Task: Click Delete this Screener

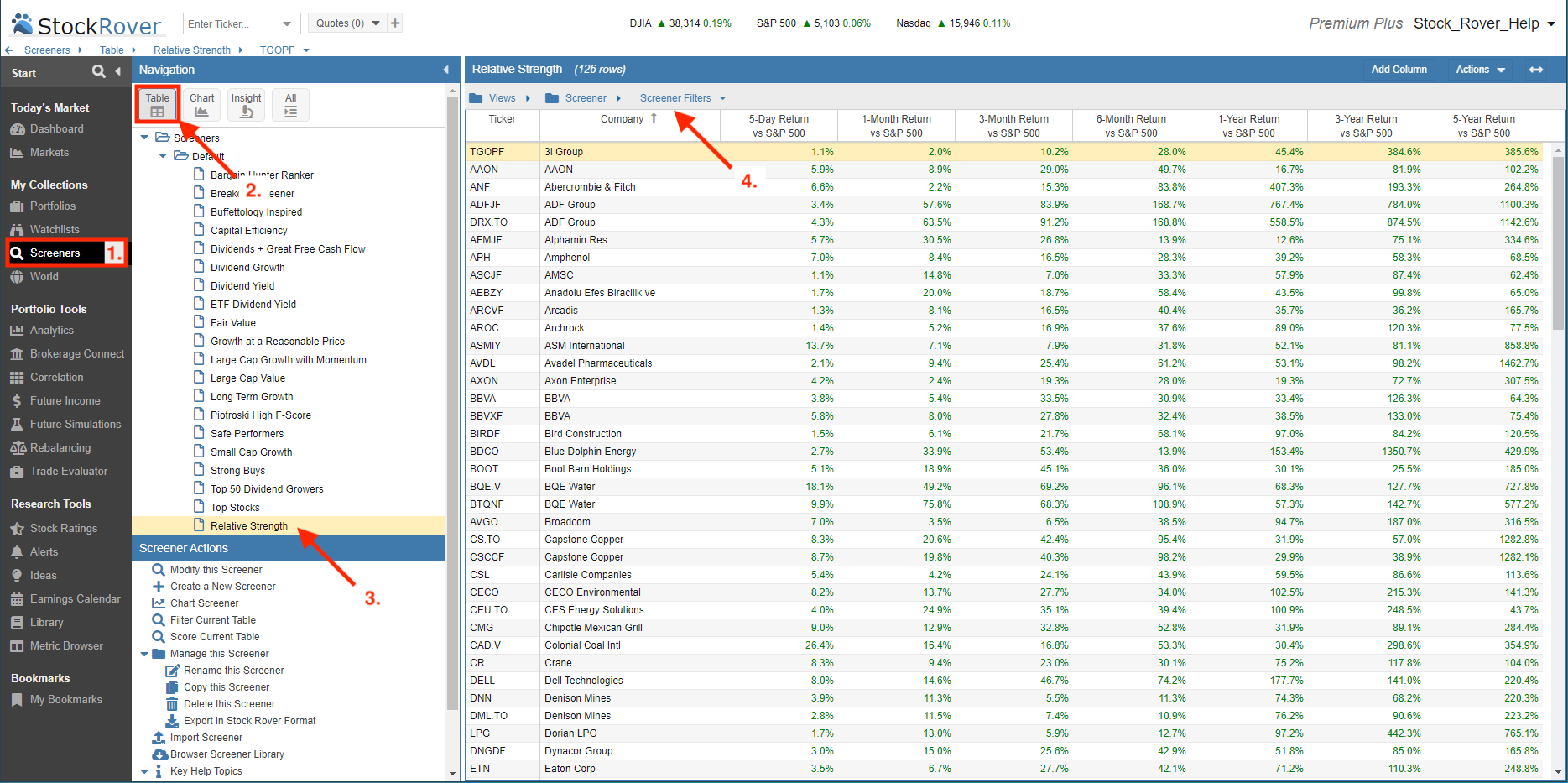Action: 229,704
